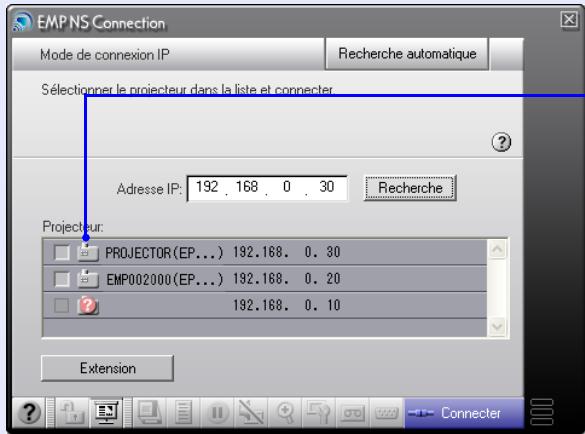Select the EMP002000(EP...) name in the list
585x434 pixels.
(165, 280)
